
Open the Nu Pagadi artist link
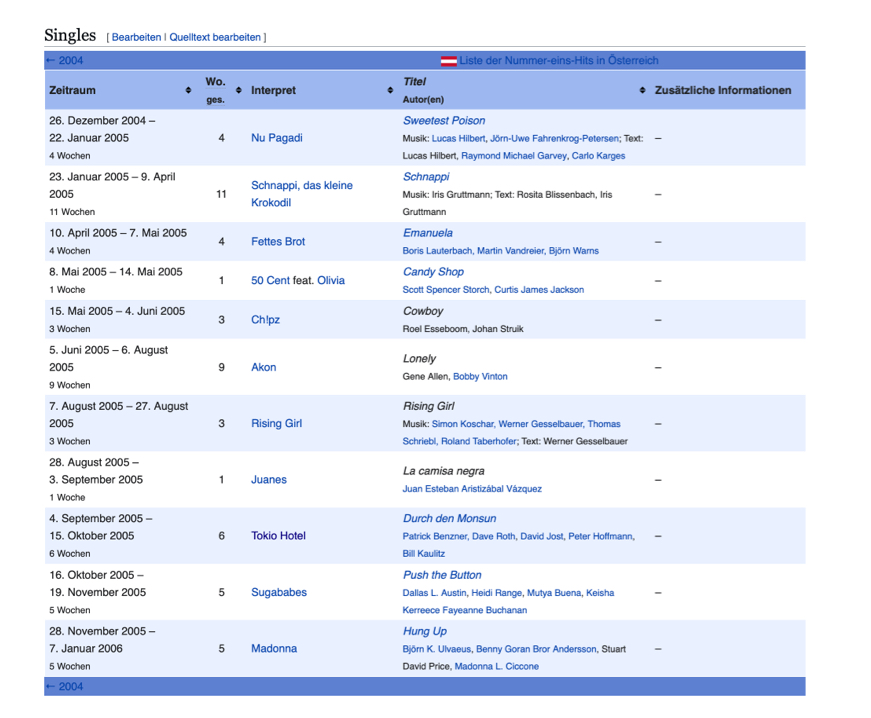tap(277, 138)
